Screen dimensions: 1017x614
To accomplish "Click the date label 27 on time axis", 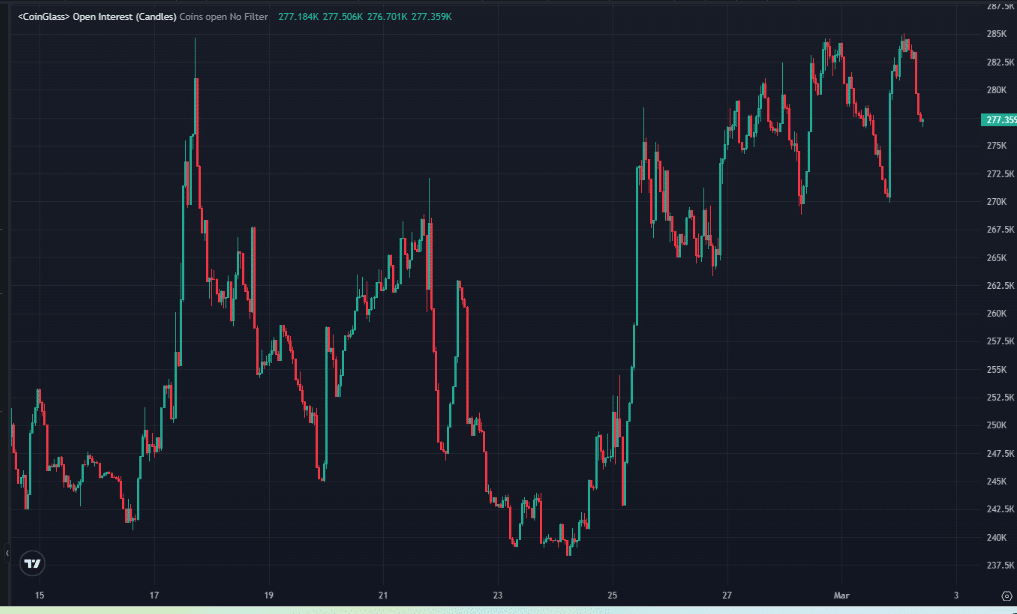I will pos(727,596).
